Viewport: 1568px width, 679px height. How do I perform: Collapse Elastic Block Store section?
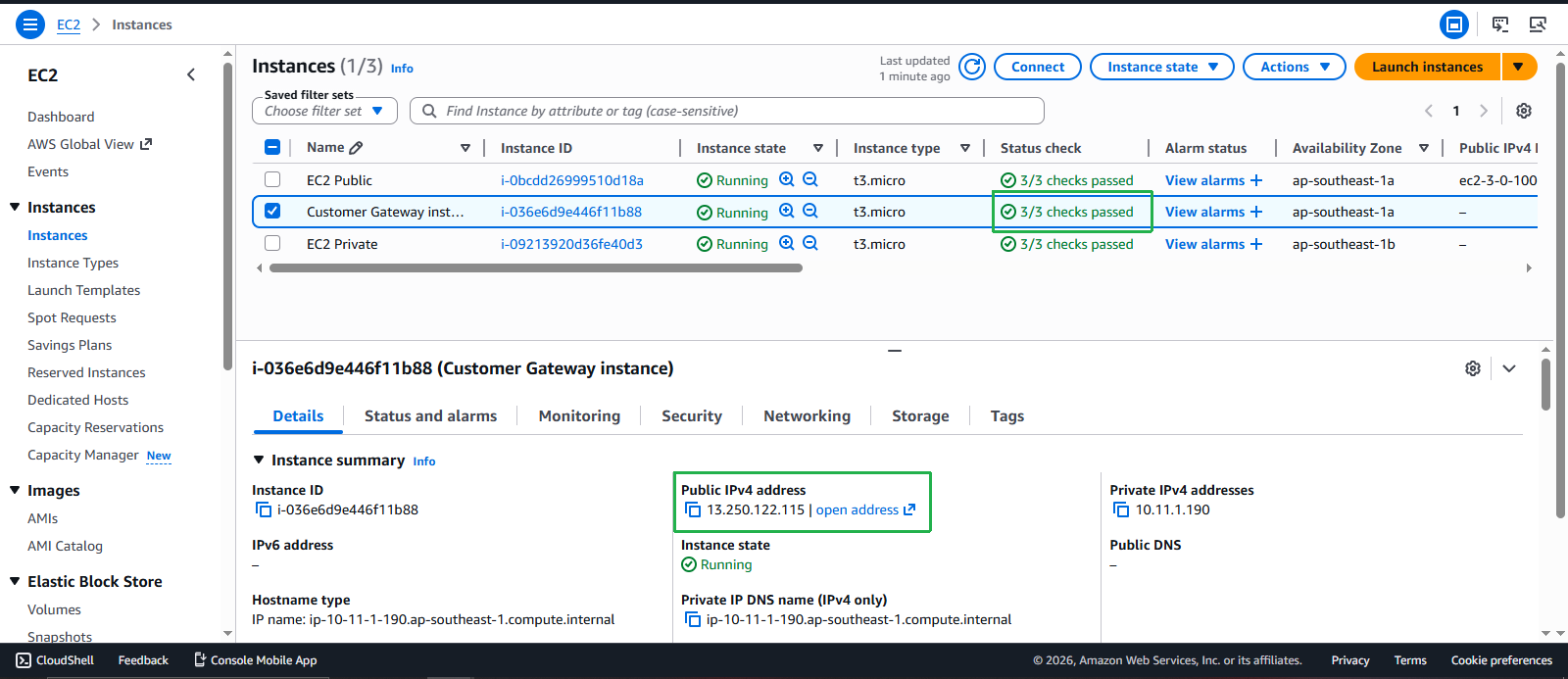15,581
